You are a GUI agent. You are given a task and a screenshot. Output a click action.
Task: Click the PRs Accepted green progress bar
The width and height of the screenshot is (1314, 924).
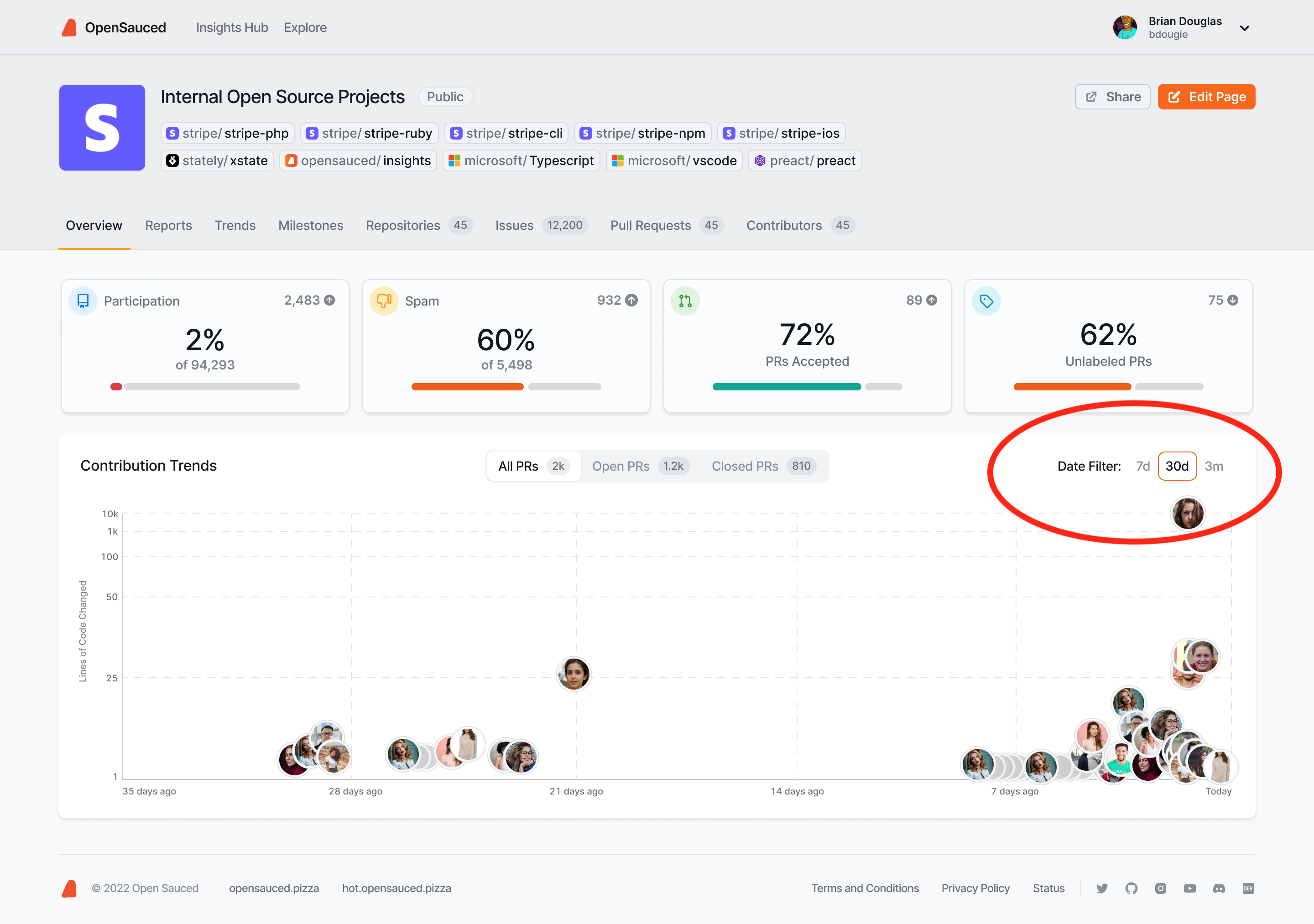(787, 387)
